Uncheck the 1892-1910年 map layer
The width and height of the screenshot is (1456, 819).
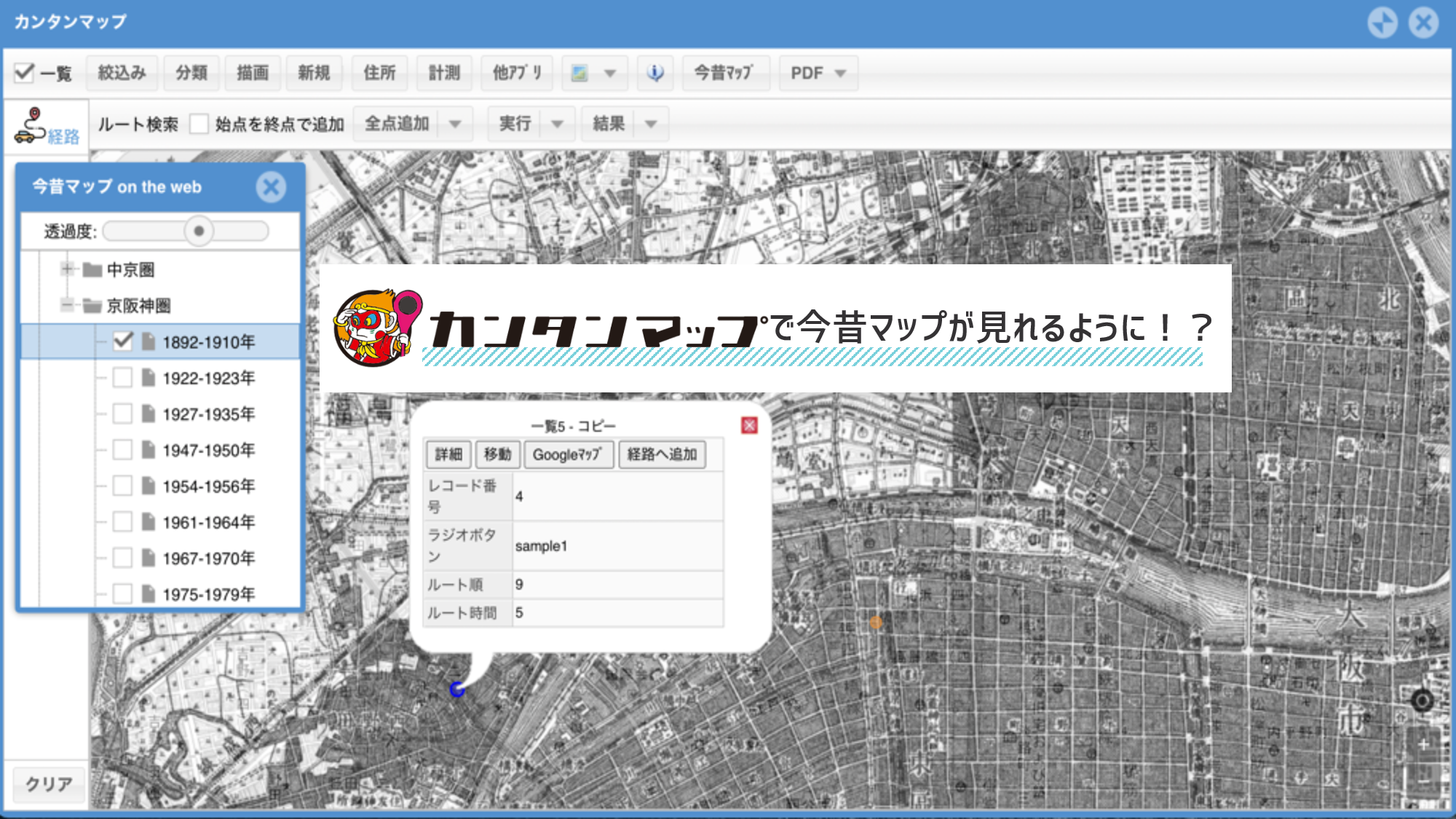pyautogui.click(x=123, y=341)
